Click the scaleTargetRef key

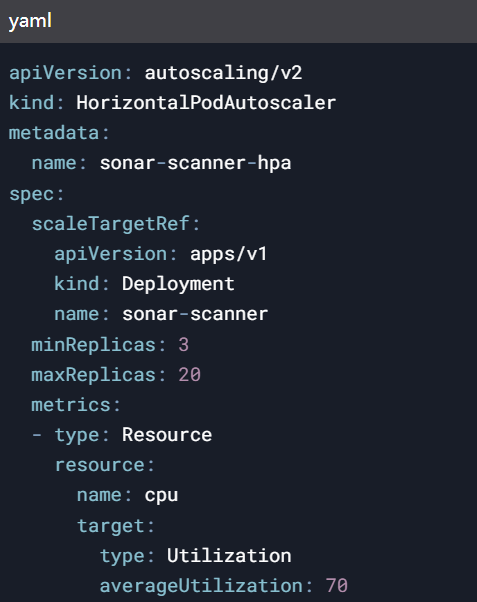pos(111,224)
